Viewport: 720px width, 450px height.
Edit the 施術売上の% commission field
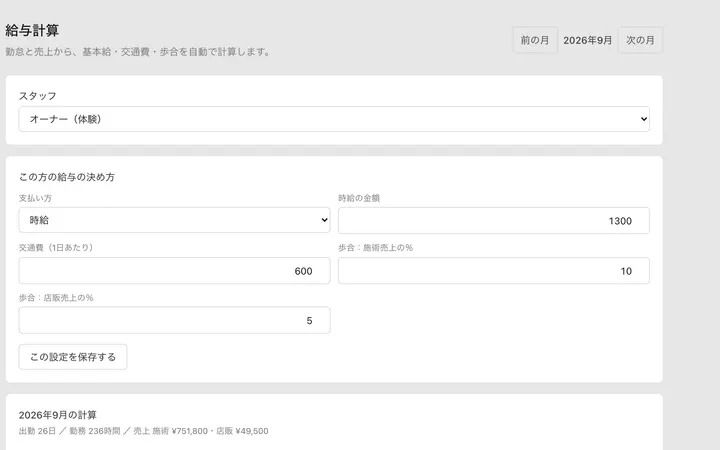(x=494, y=270)
